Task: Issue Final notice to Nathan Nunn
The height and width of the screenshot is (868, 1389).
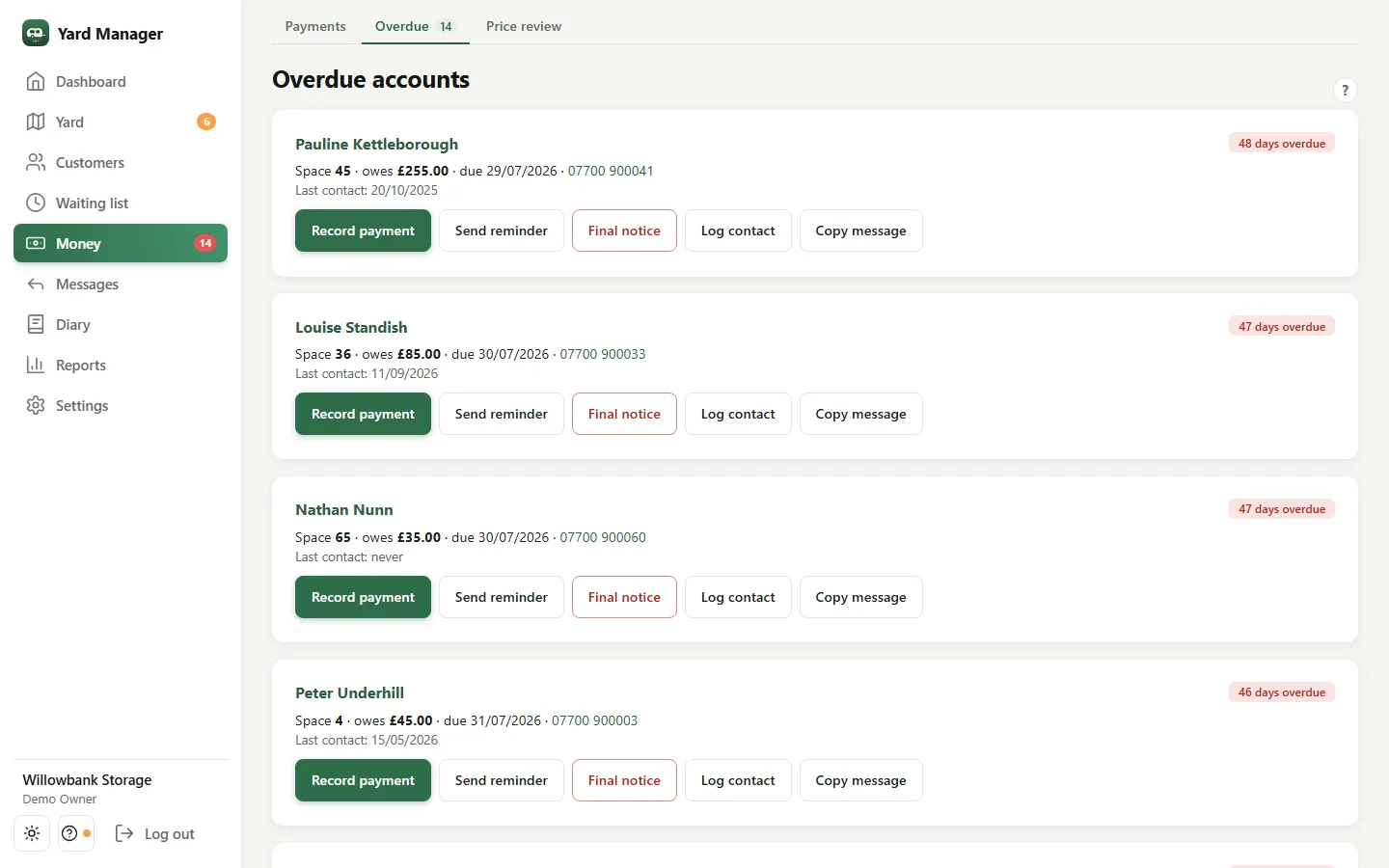Action: 624,597
